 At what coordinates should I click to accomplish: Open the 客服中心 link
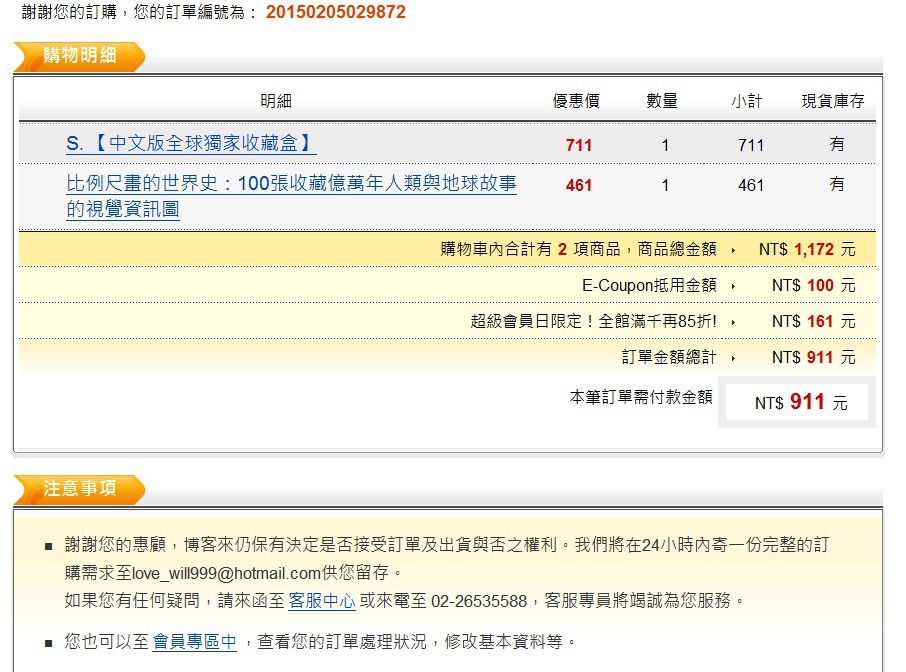[x=322, y=601]
